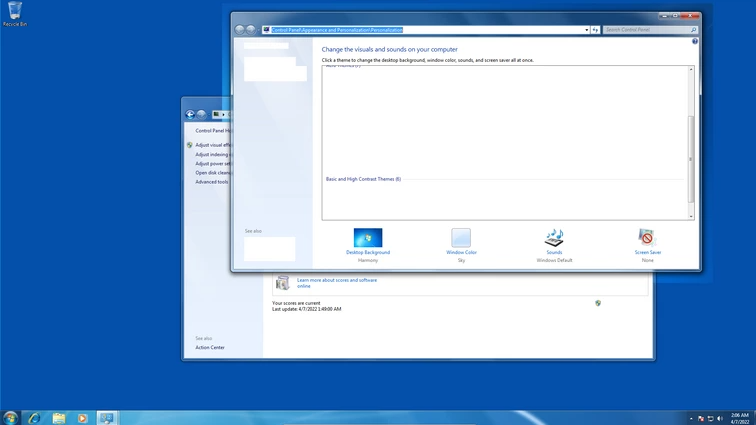Open the Screen Saver icon
The width and height of the screenshot is (756, 425).
tap(647, 237)
